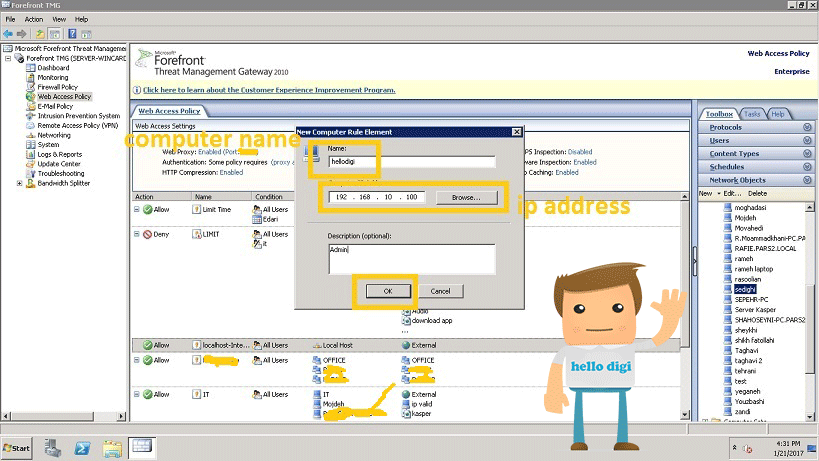Click the tree pane horizontal scrollbar right arrow
Viewport: 819px width, 461px height.
pyautogui.click(x=121, y=416)
